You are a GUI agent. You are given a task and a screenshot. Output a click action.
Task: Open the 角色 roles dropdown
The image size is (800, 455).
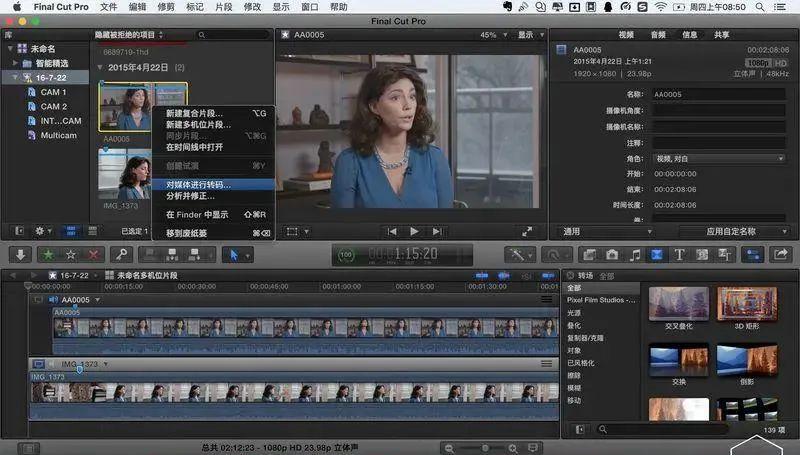click(x=719, y=159)
